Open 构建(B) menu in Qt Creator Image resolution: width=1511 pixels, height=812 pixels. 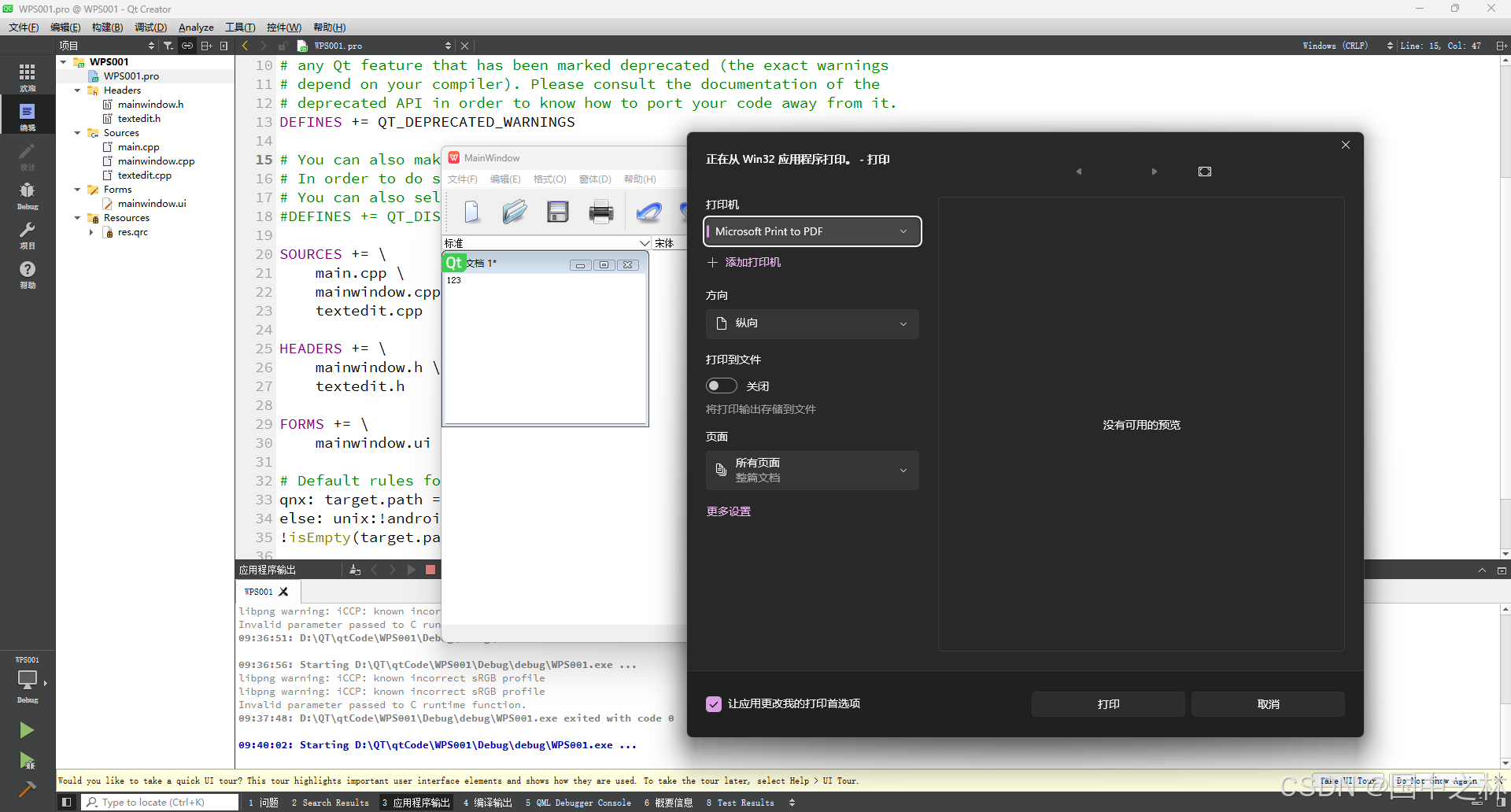click(107, 28)
